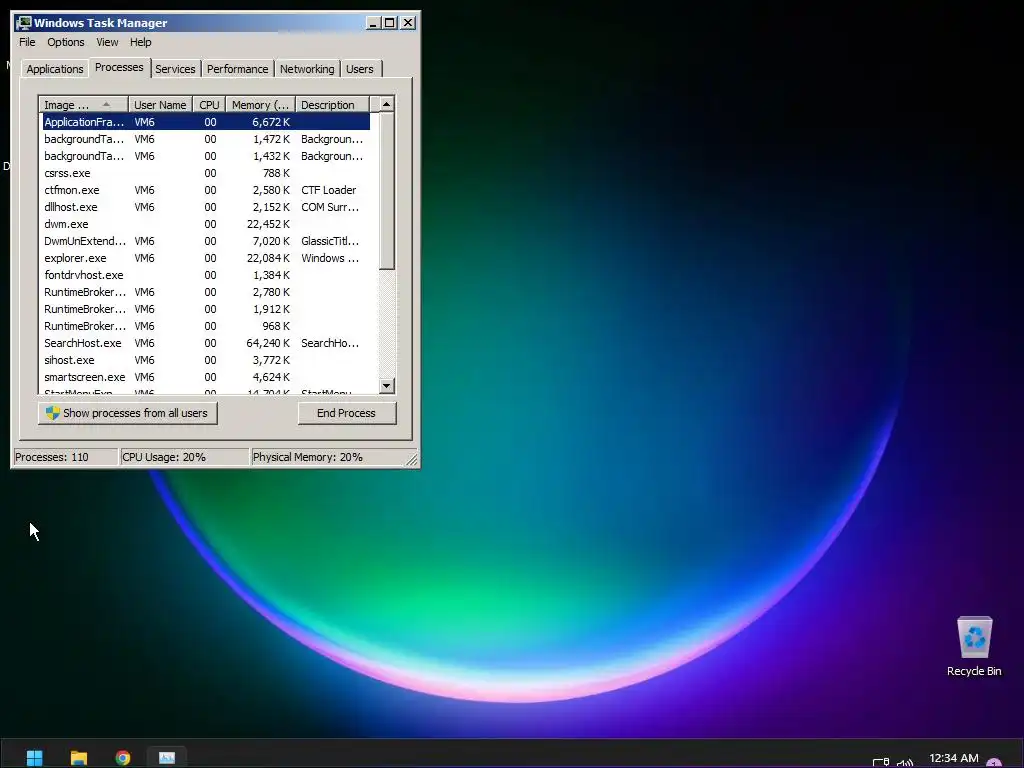1024x768 pixels.
Task: Select the DwmUnExtend... process
Action: 206,241
